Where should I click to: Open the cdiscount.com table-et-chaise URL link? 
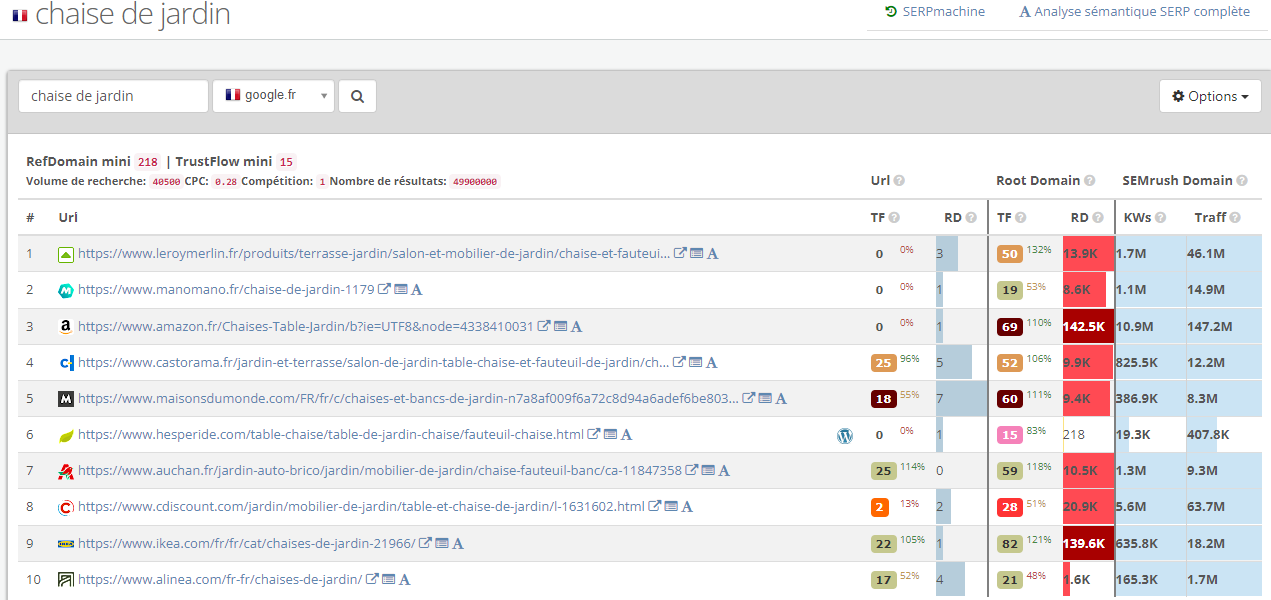click(x=361, y=506)
